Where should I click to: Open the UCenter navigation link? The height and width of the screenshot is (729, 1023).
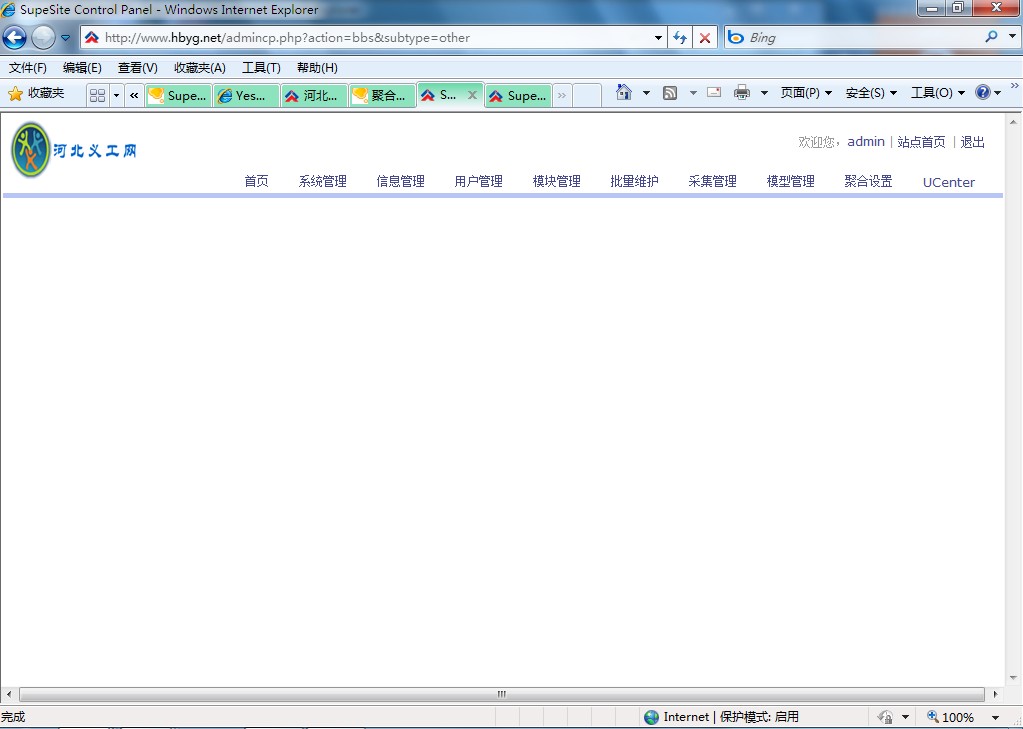pos(949,182)
